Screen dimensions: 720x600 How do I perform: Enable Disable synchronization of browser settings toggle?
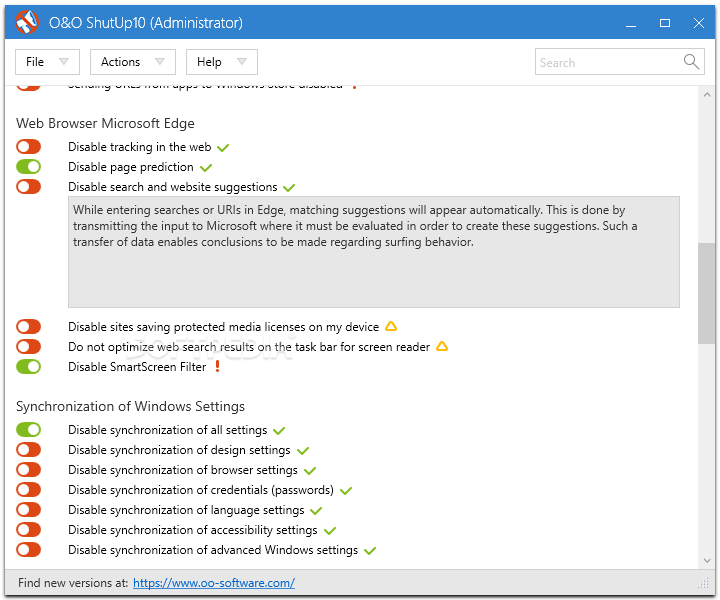coord(28,470)
